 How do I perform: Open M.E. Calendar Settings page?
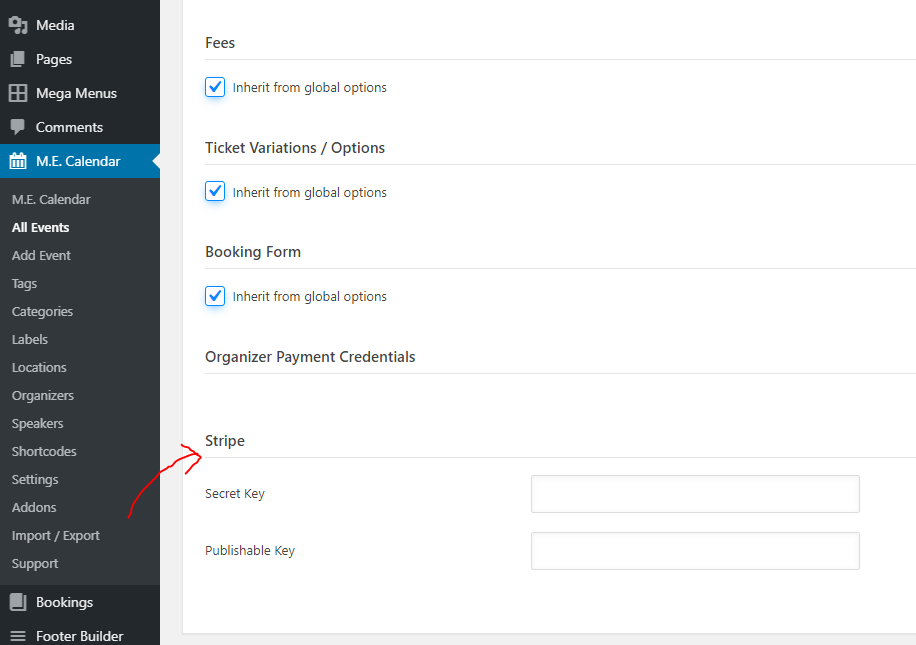[x=35, y=480]
